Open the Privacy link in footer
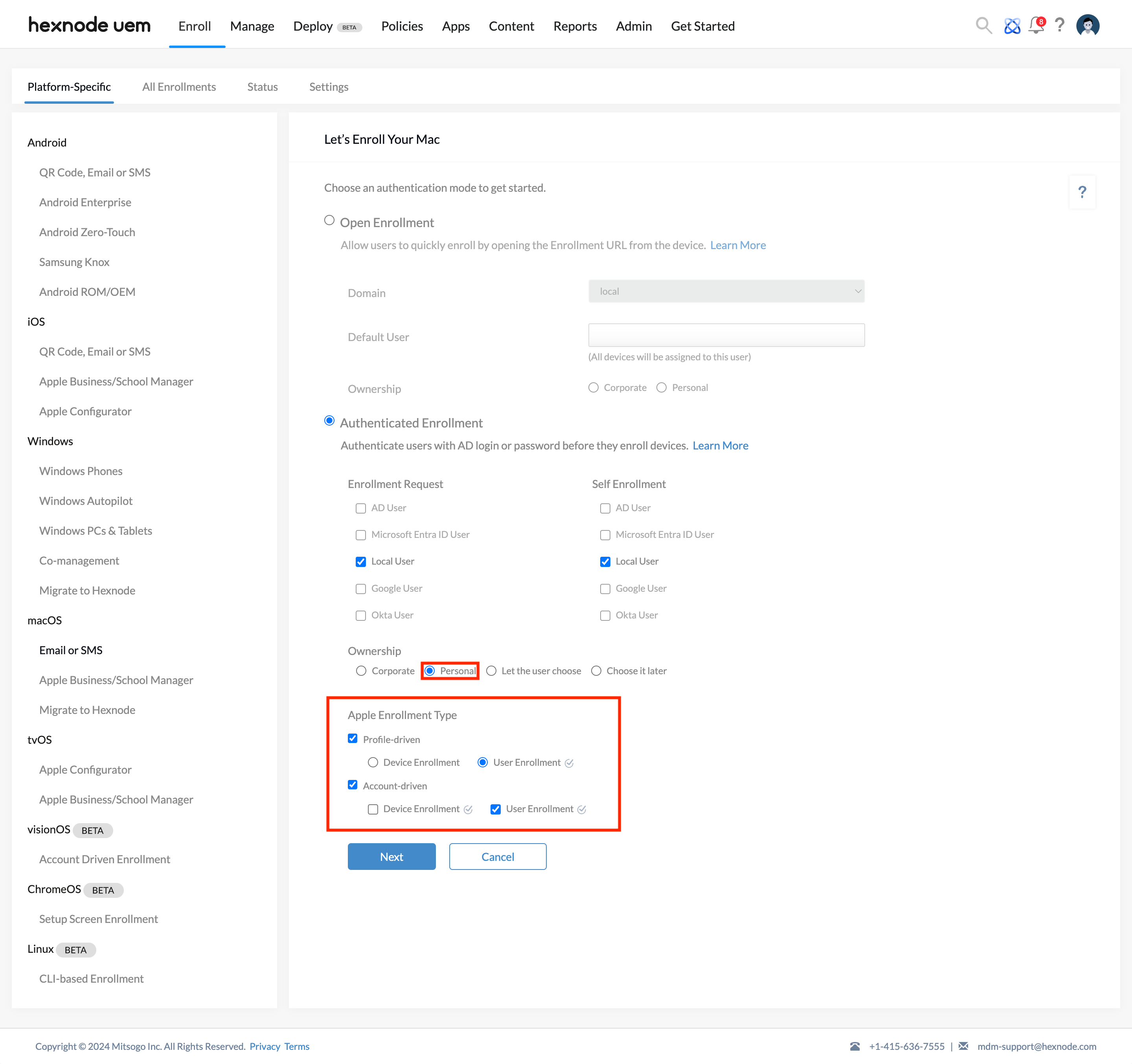 (x=265, y=1046)
